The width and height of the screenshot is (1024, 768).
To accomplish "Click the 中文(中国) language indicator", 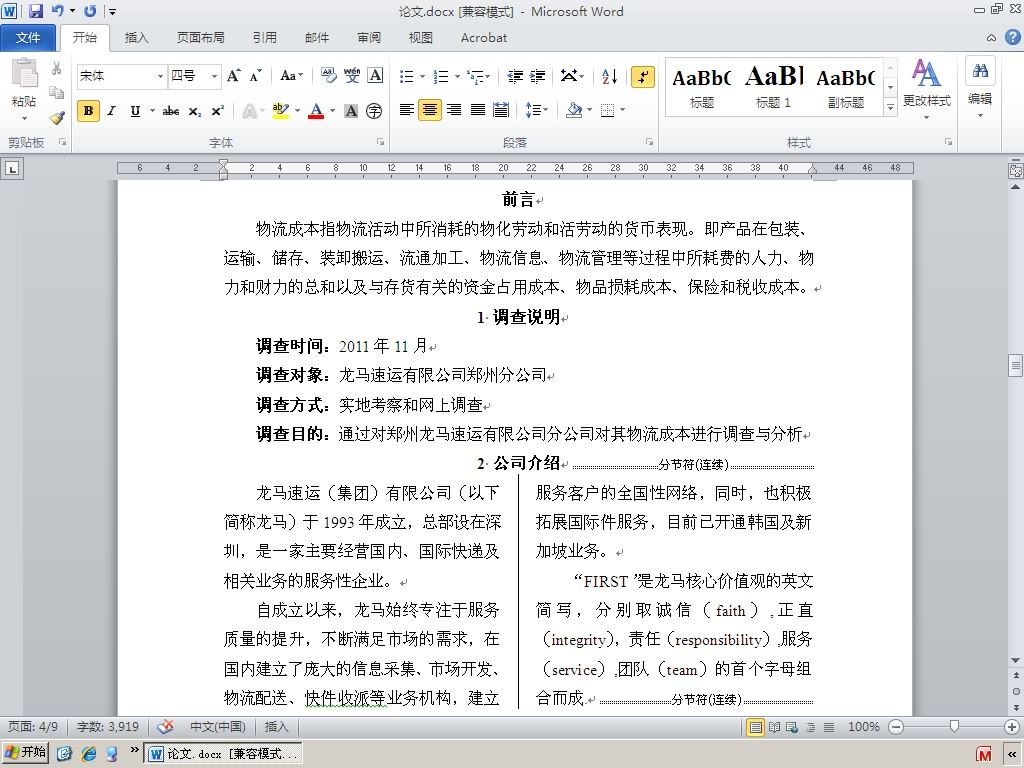I will (217, 726).
